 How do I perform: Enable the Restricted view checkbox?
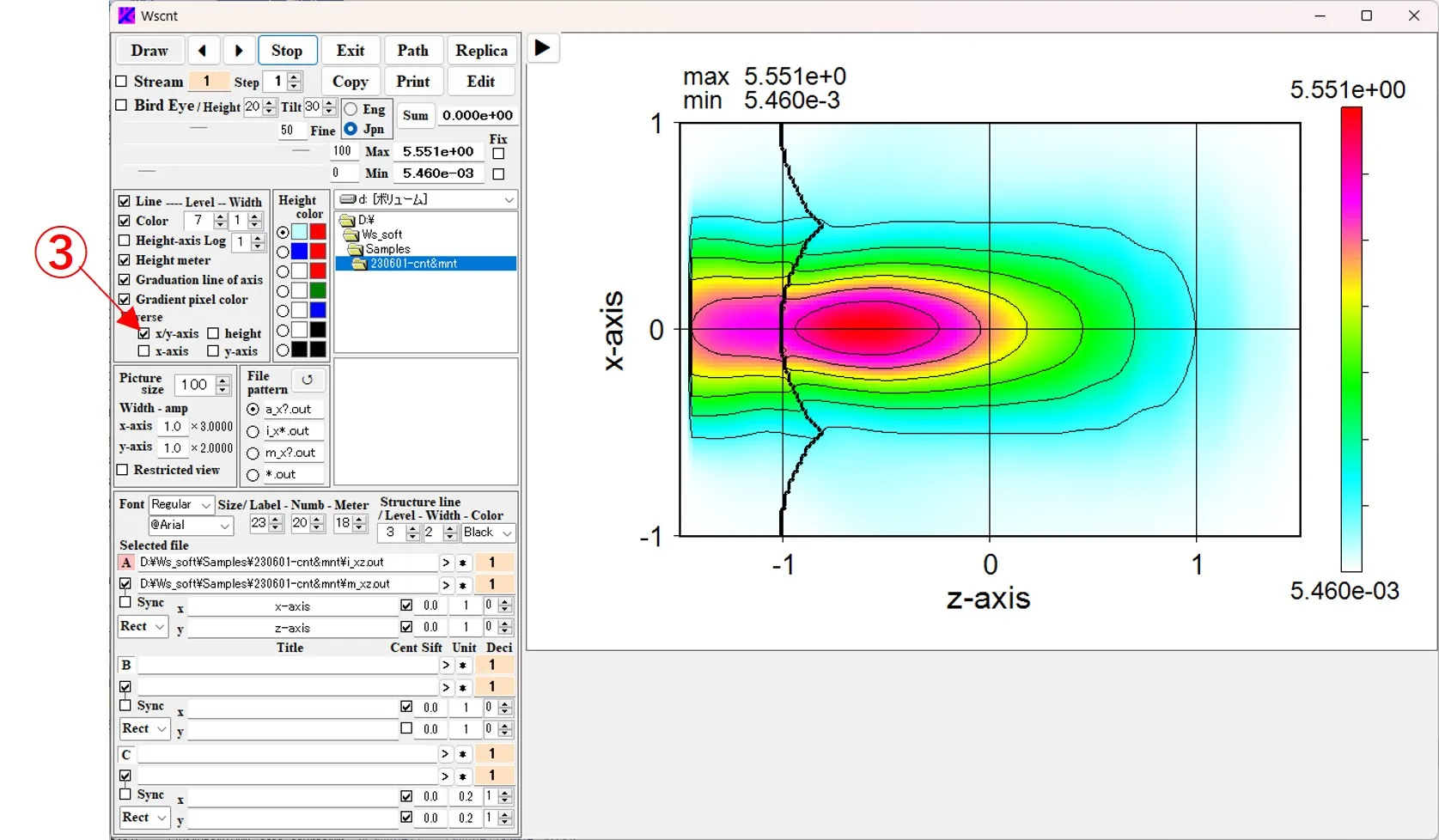pyautogui.click(x=122, y=470)
